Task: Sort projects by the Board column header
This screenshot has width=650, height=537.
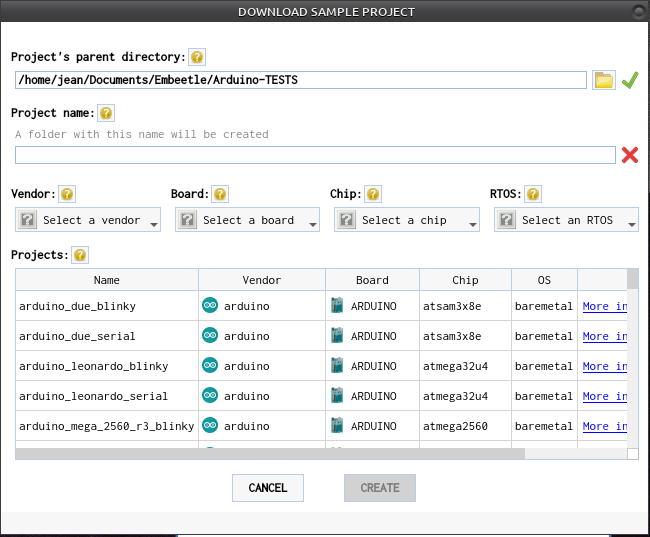Action: tap(372, 280)
